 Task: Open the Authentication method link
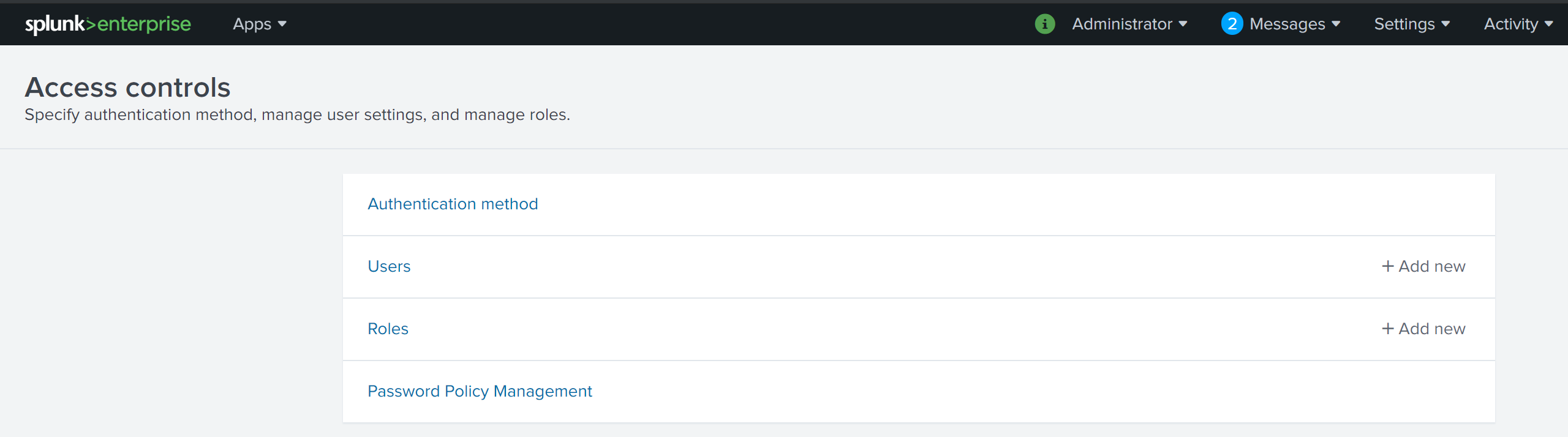click(x=453, y=204)
